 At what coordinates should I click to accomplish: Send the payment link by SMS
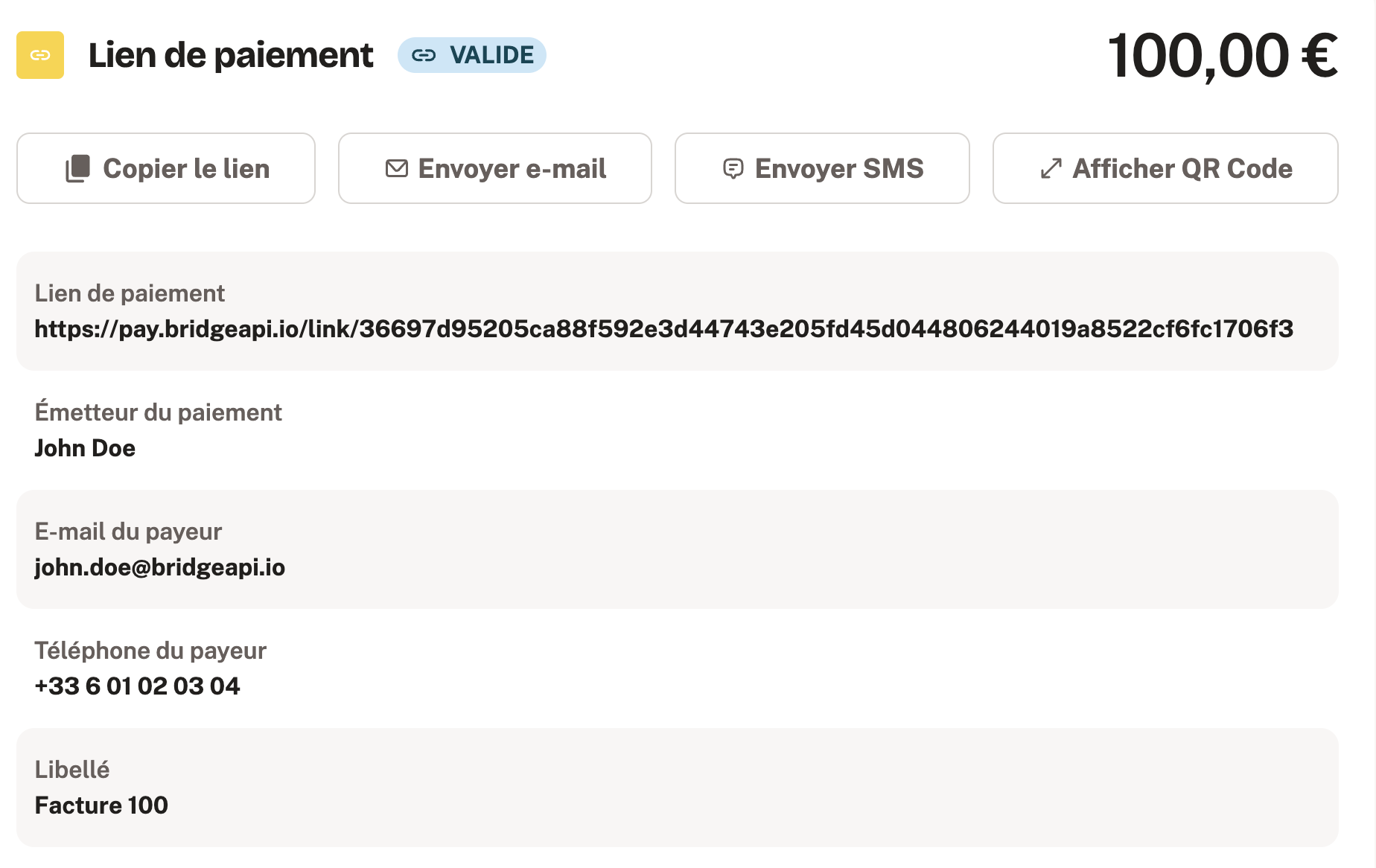(x=822, y=168)
